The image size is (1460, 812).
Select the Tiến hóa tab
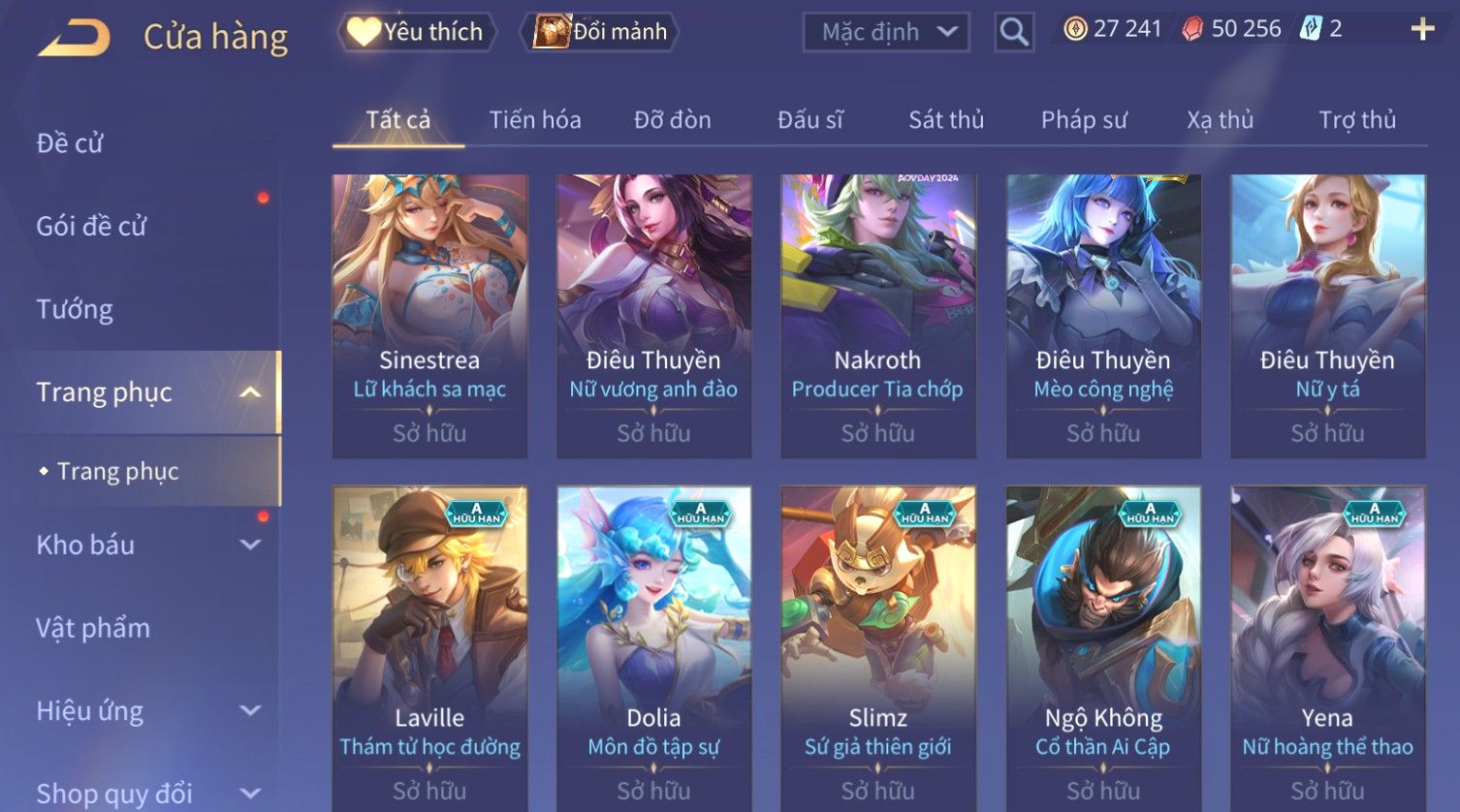tap(535, 120)
